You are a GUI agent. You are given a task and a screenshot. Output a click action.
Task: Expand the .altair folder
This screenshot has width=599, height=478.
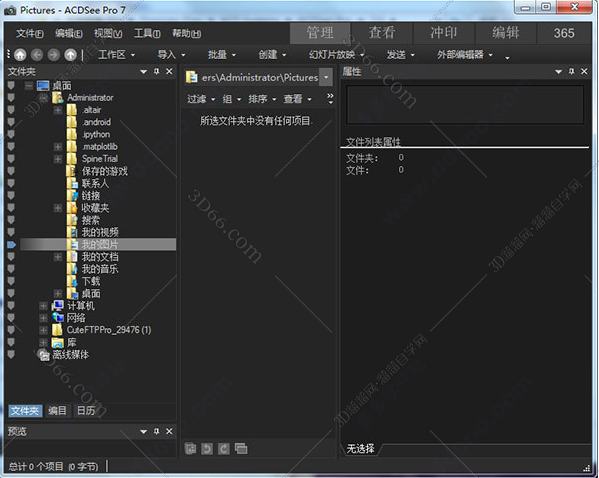coord(58,110)
